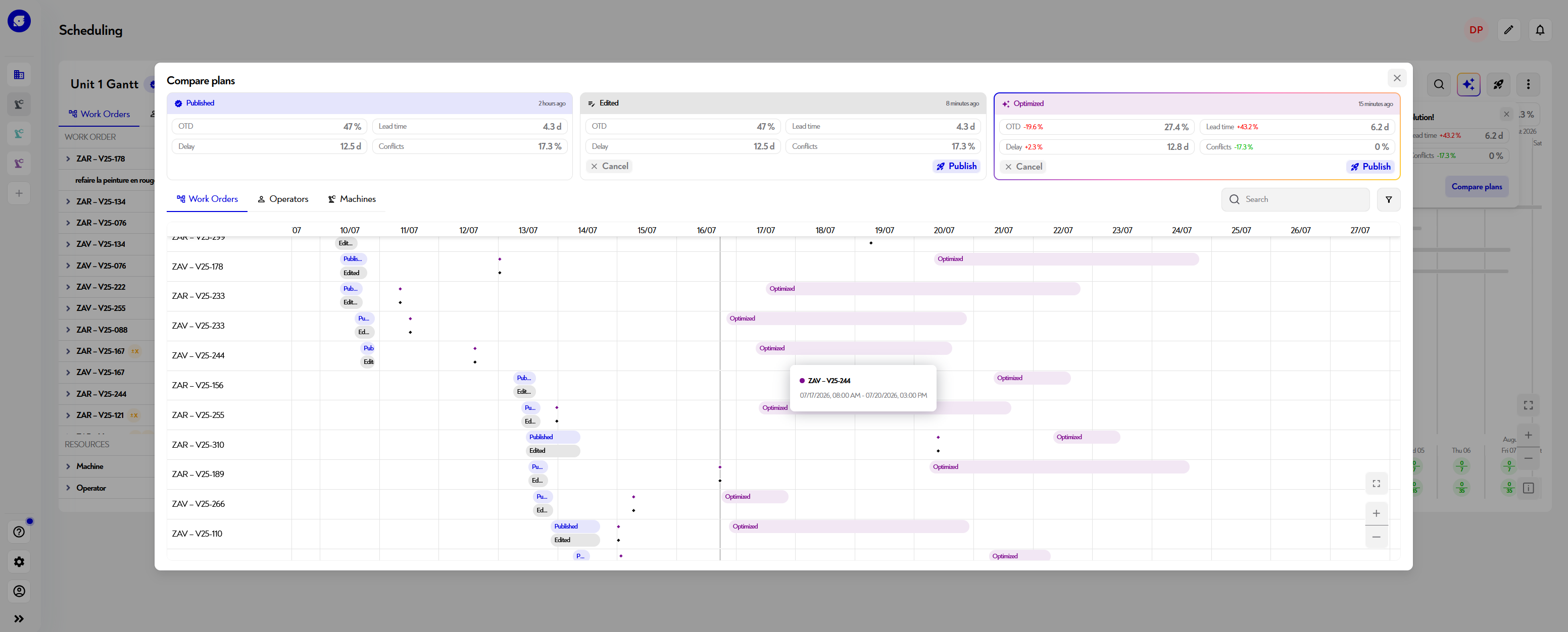Open app logo in sidebar

19,21
